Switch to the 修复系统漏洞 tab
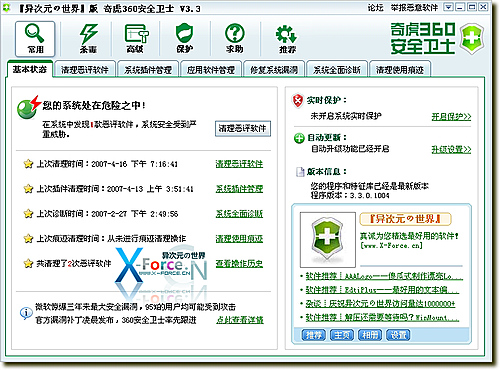Screen dimensions: 500x370 pyautogui.click(x=274, y=70)
